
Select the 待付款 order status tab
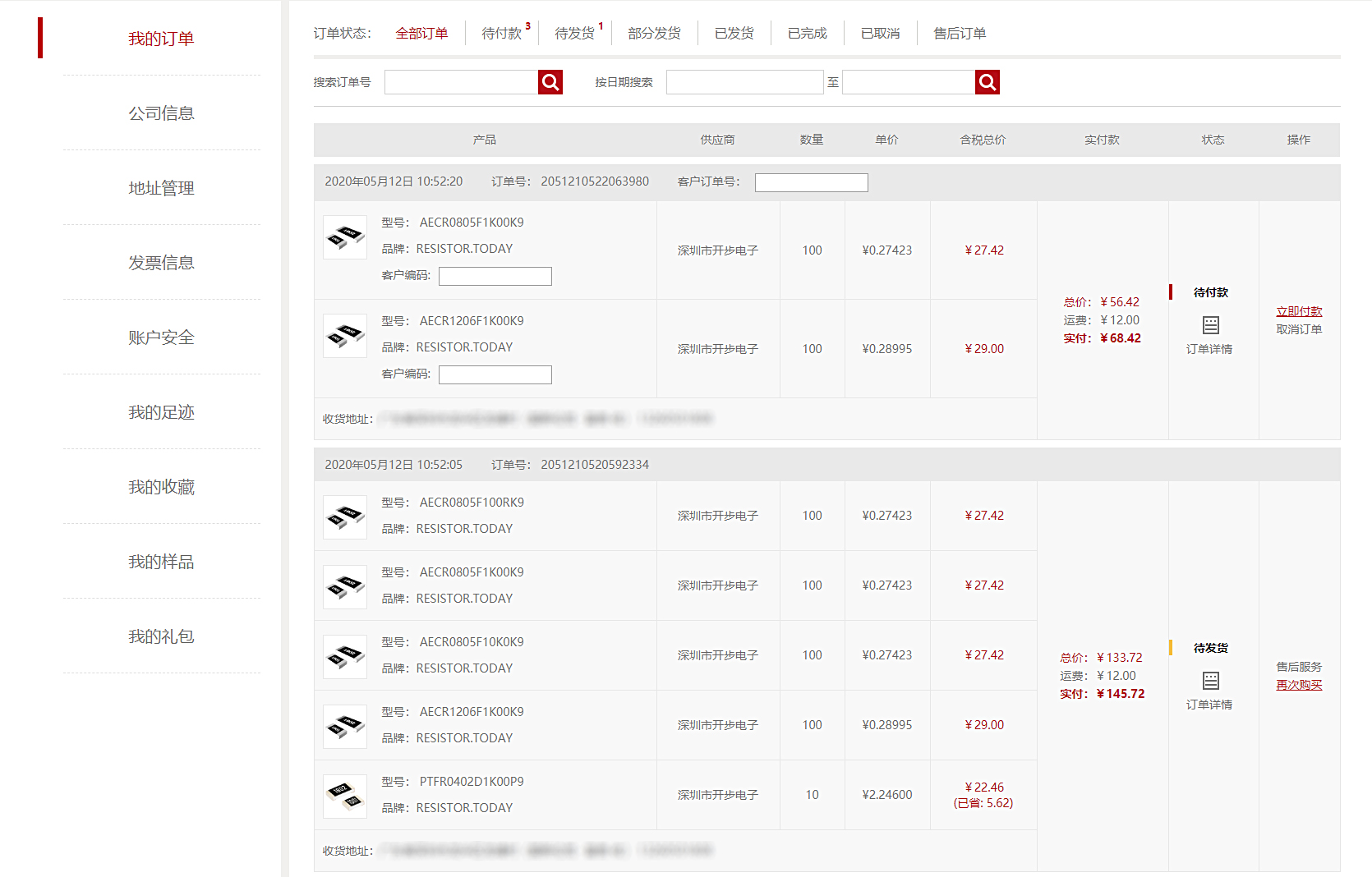[x=501, y=34]
